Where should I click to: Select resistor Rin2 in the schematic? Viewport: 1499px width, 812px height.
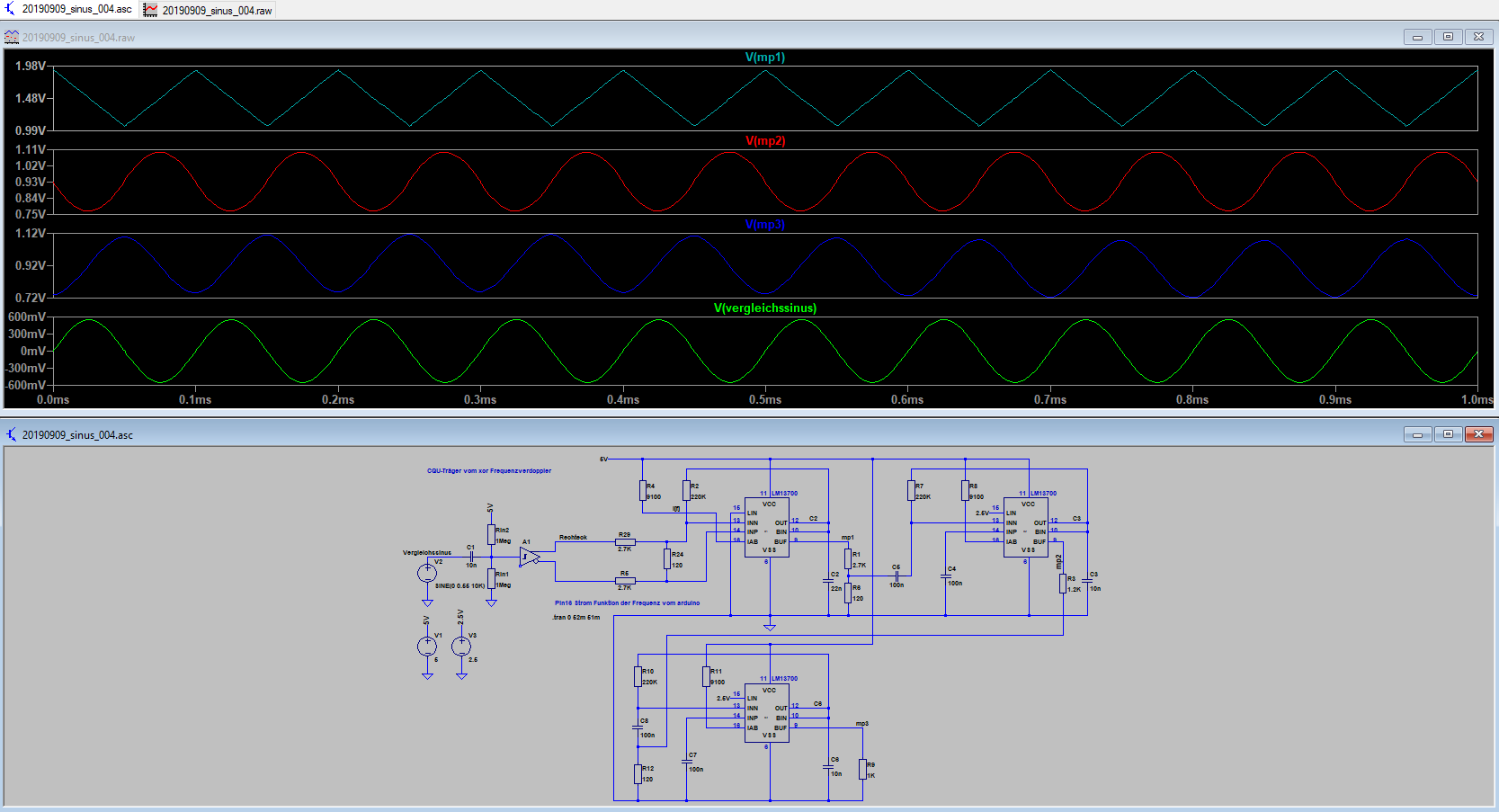[491, 534]
